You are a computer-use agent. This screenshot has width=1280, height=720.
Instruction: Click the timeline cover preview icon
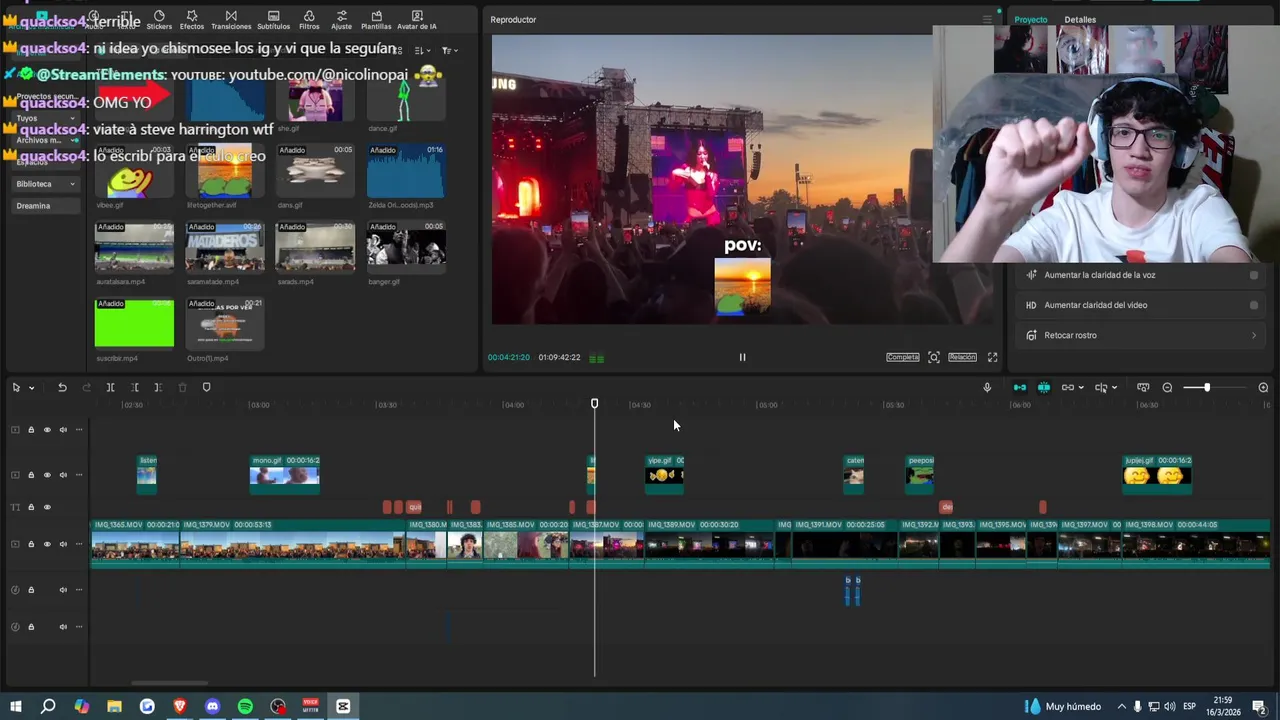click(1143, 387)
